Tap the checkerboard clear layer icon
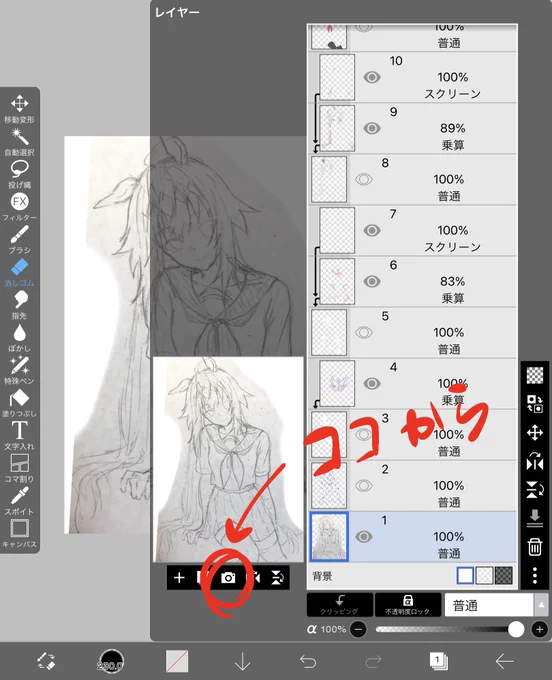552x680 pixels. 535,375
